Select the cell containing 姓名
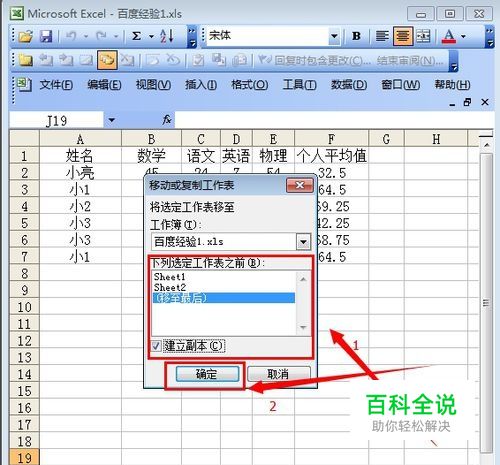This screenshot has width=500, height=465. tap(80, 156)
